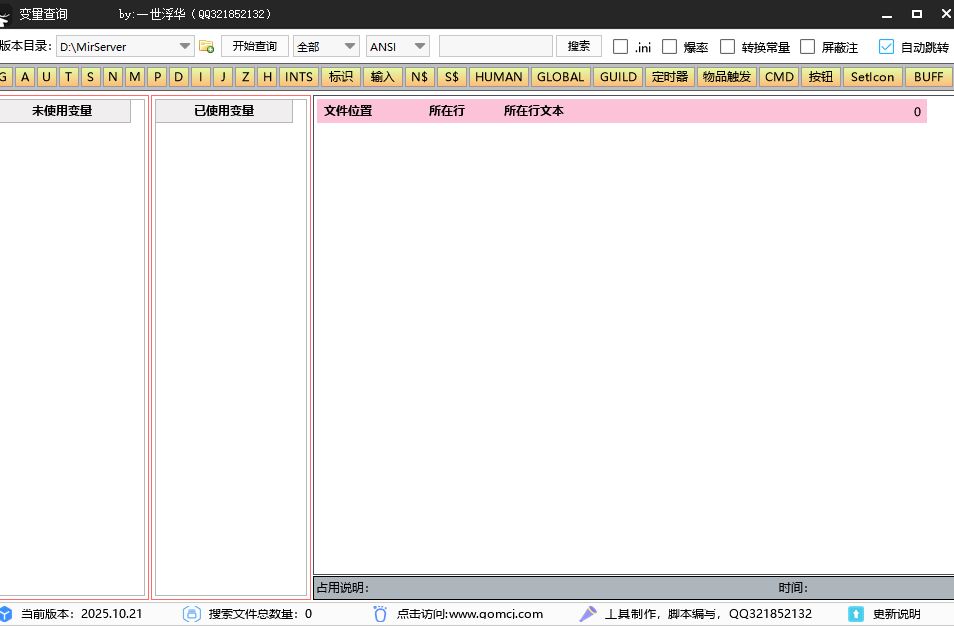Open the ANSI encoding dropdown
The image size is (954, 626).
pyautogui.click(x=420, y=46)
